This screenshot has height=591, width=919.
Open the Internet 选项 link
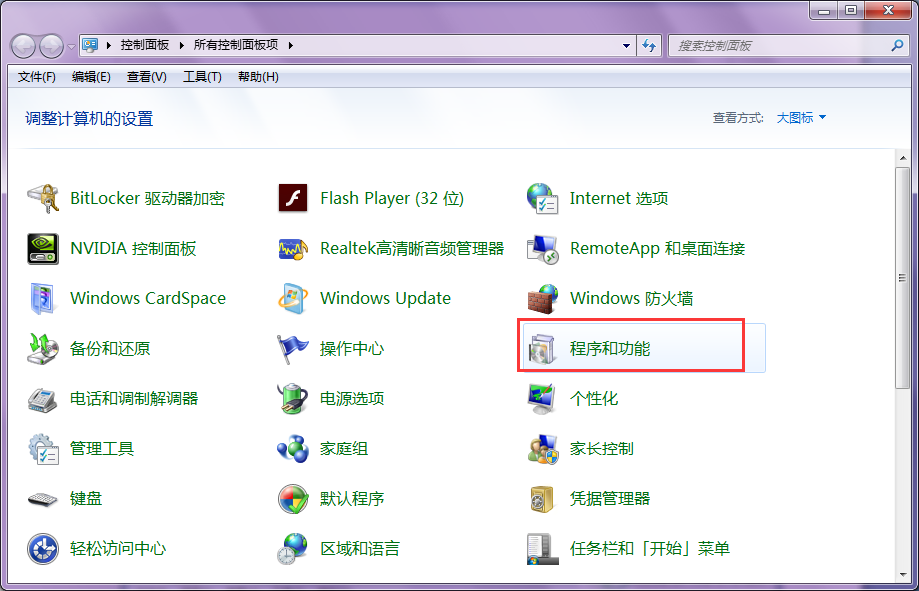pyautogui.click(x=619, y=198)
